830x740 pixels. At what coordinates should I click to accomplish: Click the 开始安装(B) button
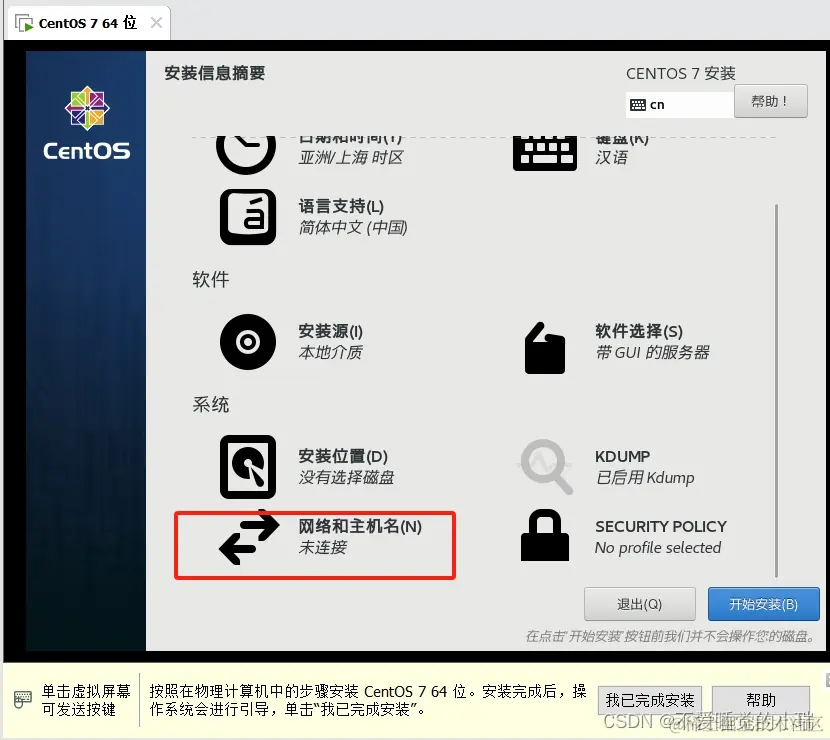click(x=763, y=604)
